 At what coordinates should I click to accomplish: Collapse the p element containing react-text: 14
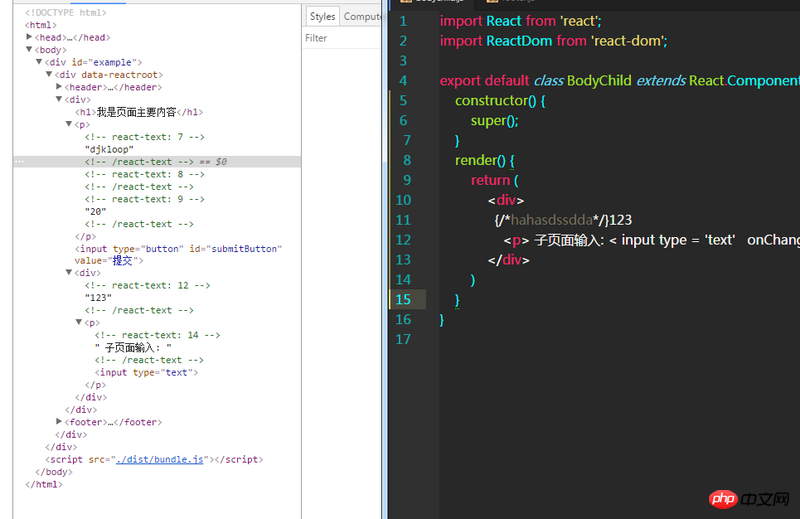click(x=79, y=322)
